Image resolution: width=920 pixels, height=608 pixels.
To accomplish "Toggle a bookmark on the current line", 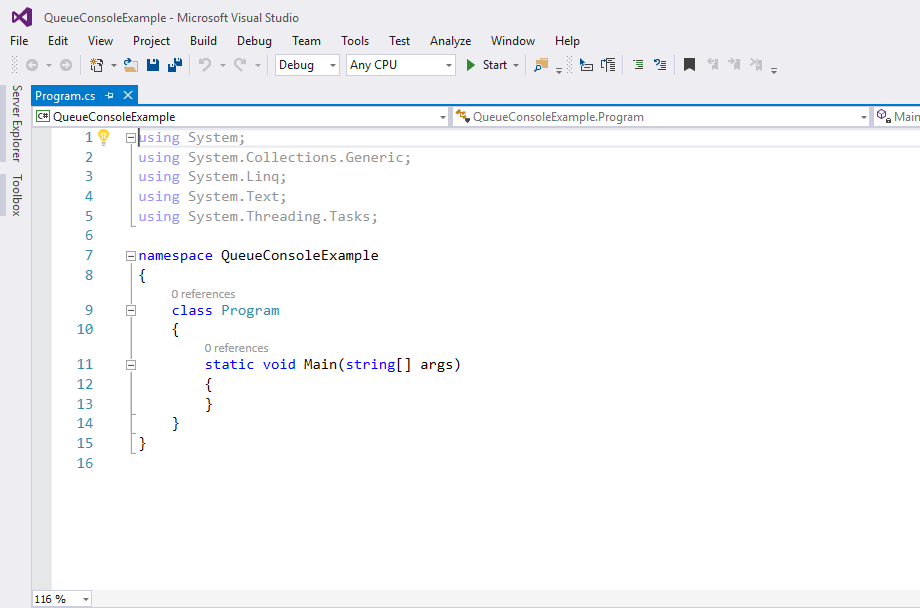I will pos(689,64).
